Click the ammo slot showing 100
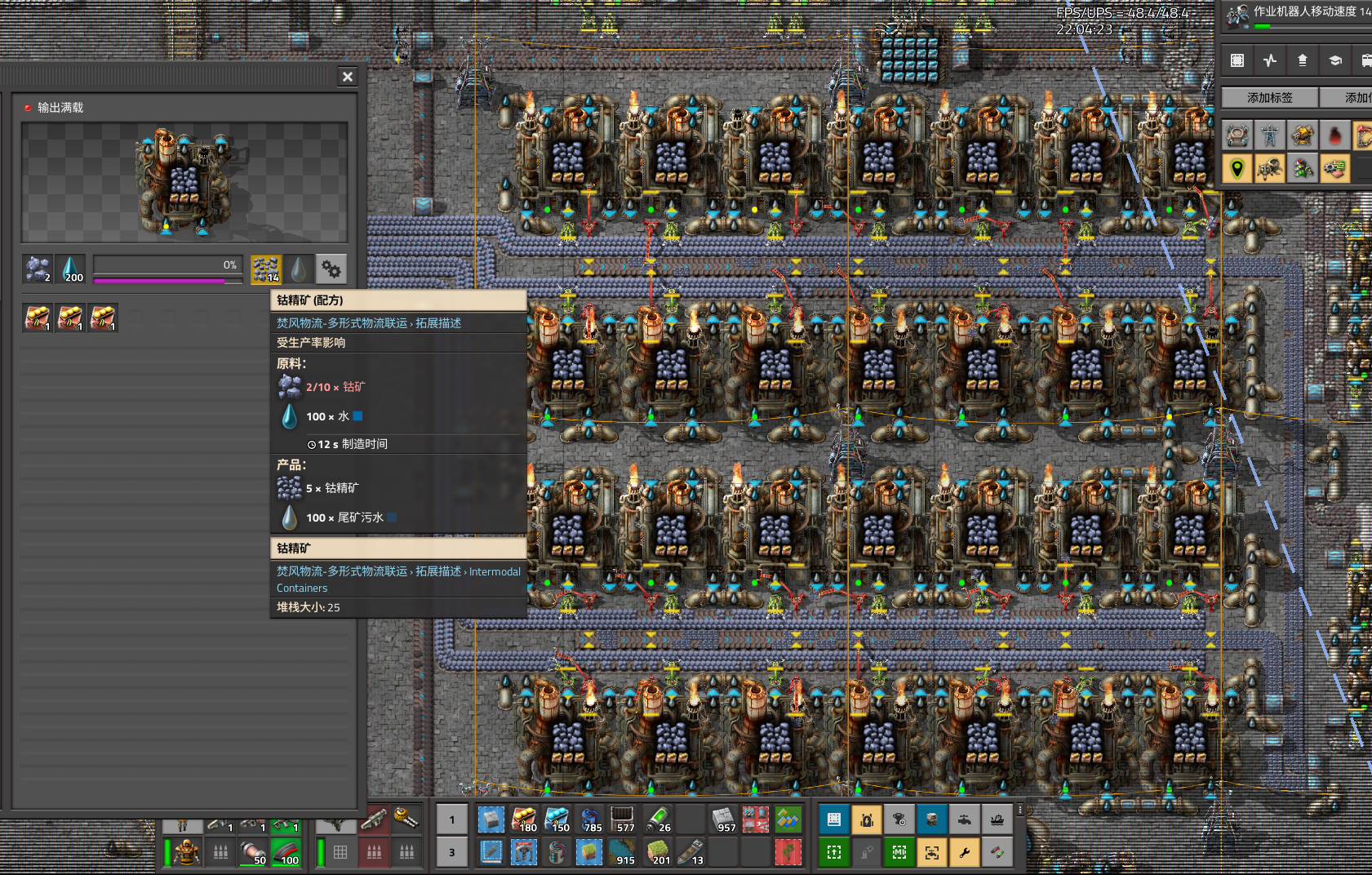1372x875 pixels. [286, 852]
